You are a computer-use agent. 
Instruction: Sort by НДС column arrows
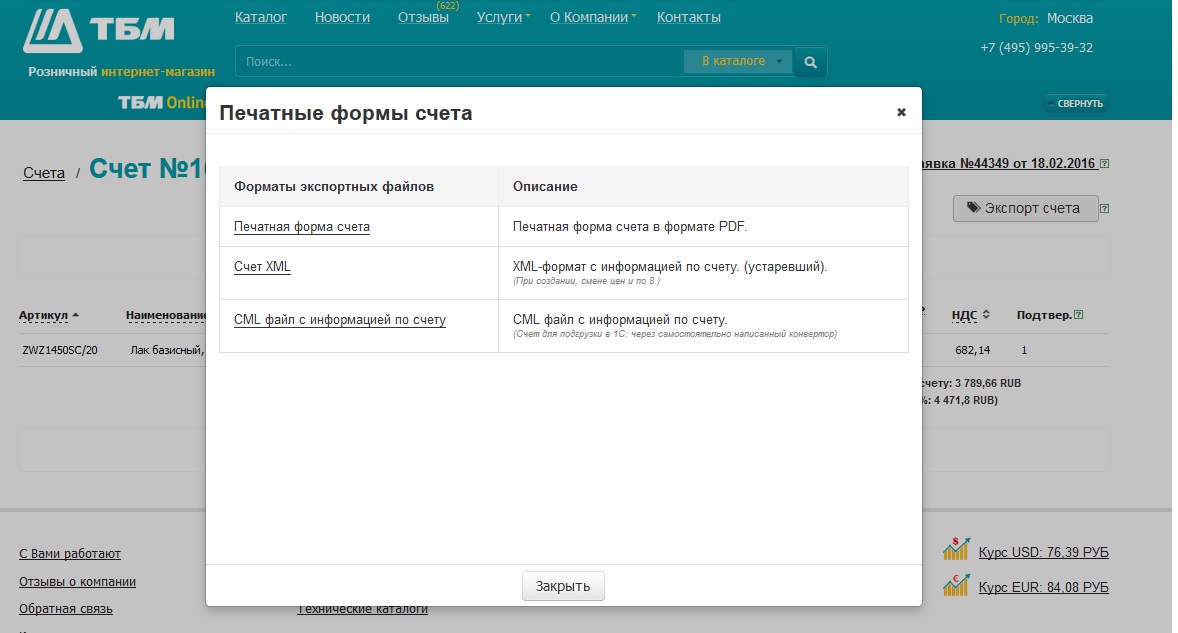986,315
